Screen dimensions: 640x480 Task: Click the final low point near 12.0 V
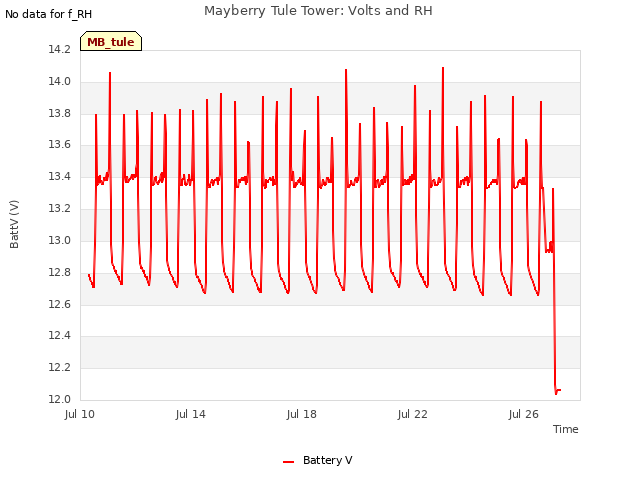(556, 393)
